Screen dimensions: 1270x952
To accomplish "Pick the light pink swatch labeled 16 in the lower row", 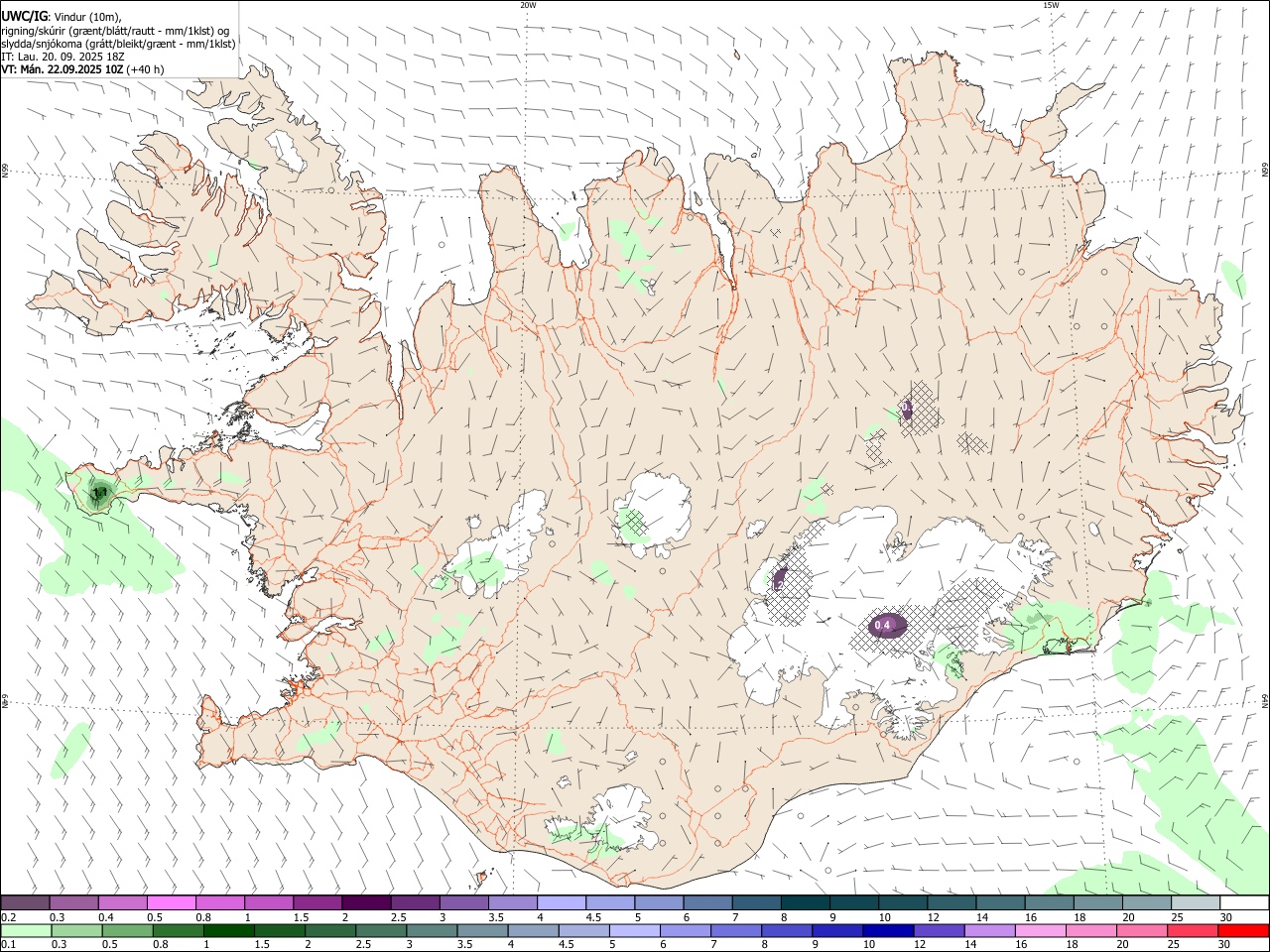I will (x=1040, y=930).
